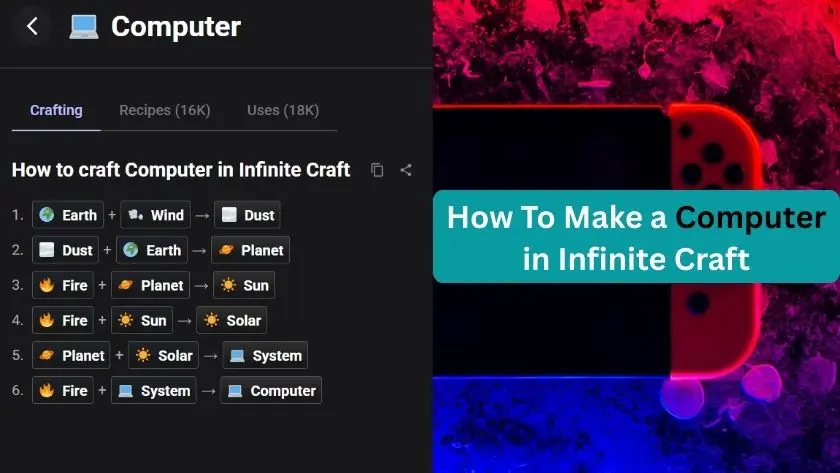Viewport: 840px width, 473px height.
Task: Select Fire ingredient in step 6
Action: pos(63,391)
